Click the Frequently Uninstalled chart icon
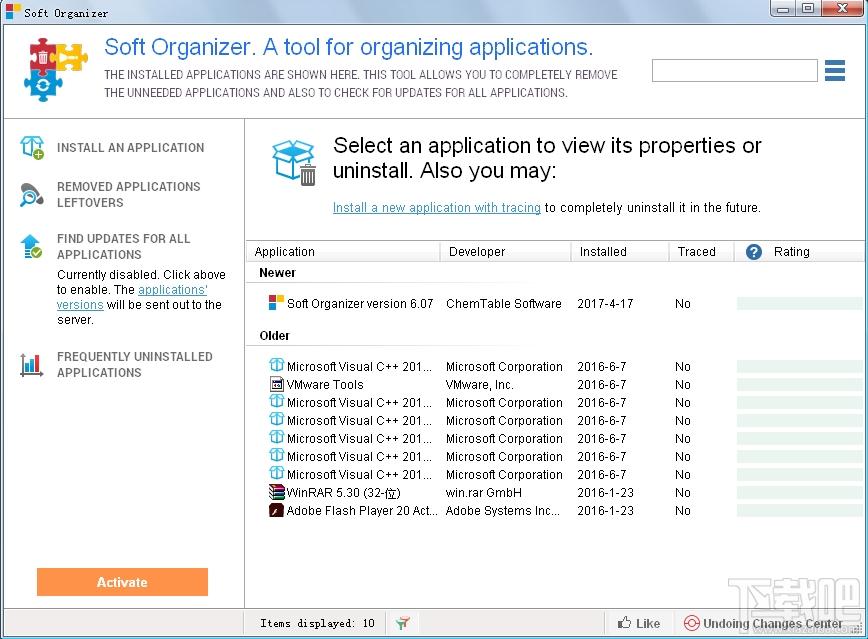The image size is (868, 639). click(32, 365)
